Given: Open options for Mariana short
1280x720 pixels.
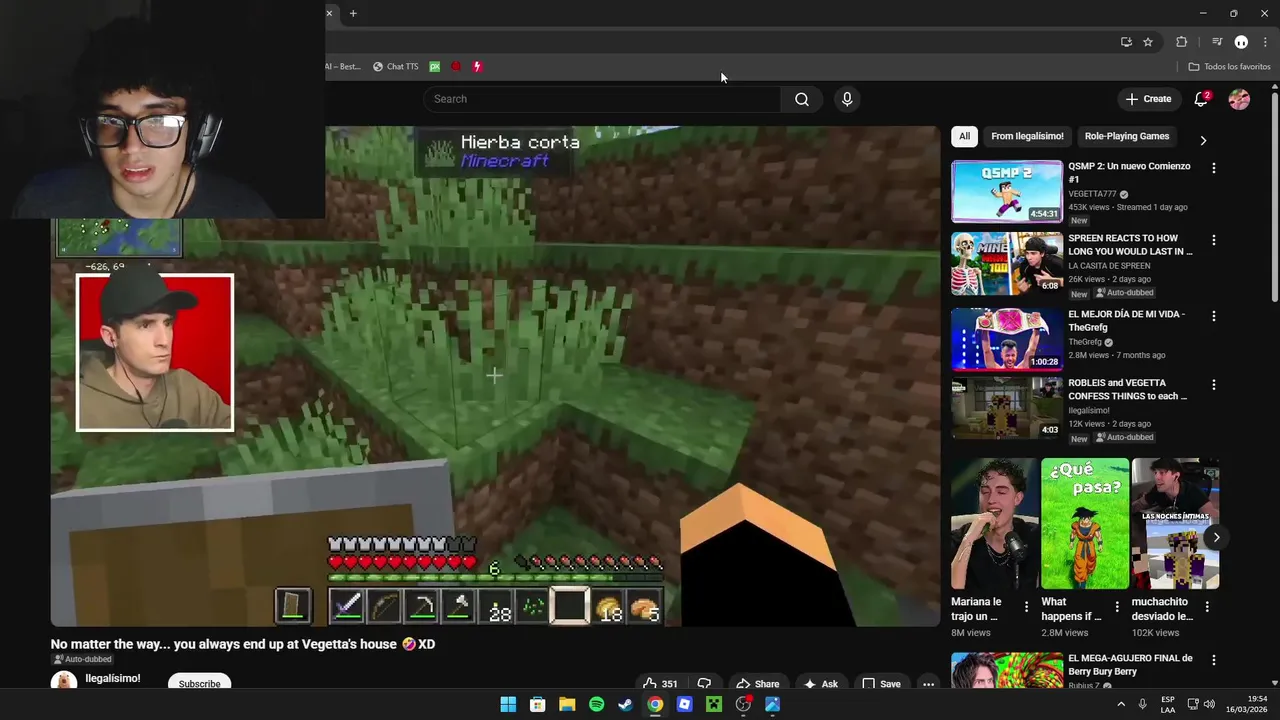Looking at the screenshot, I should [x=1026, y=606].
